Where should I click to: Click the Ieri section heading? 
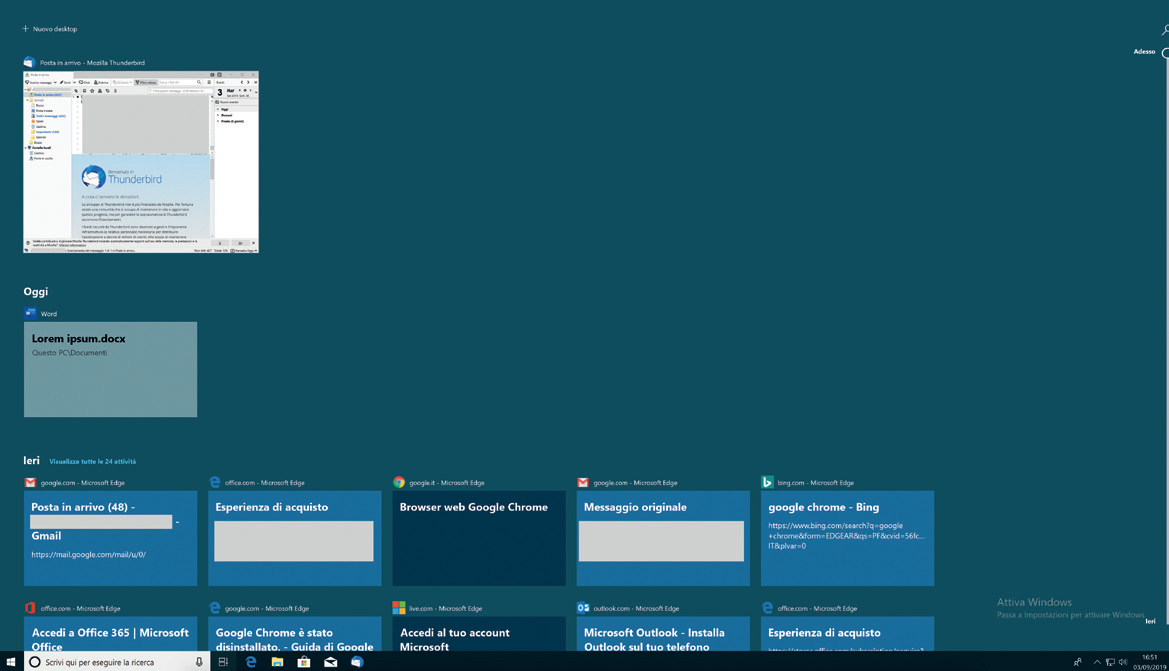point(31,461)
